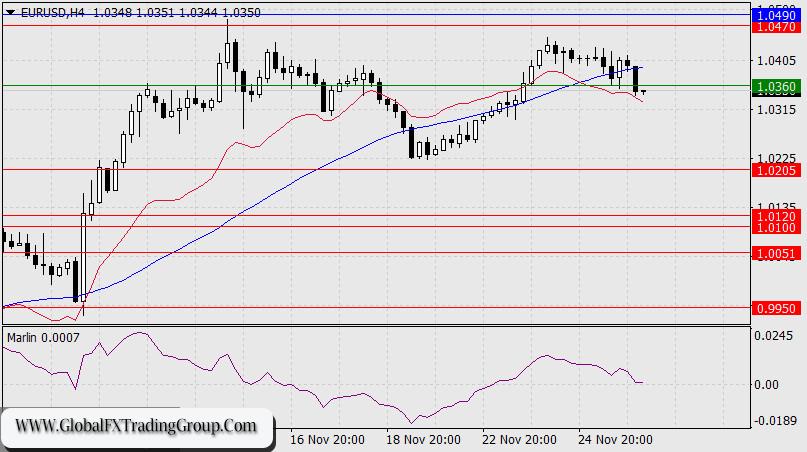Viewport: 807px width, 452px height.
Task: Click the 0.9950 red price label
Action: 777,308
